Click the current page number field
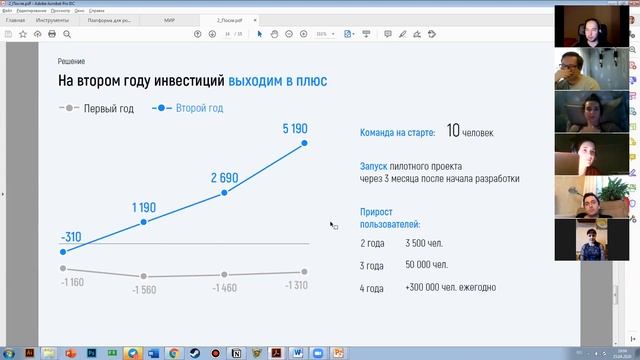 (227, 34)
